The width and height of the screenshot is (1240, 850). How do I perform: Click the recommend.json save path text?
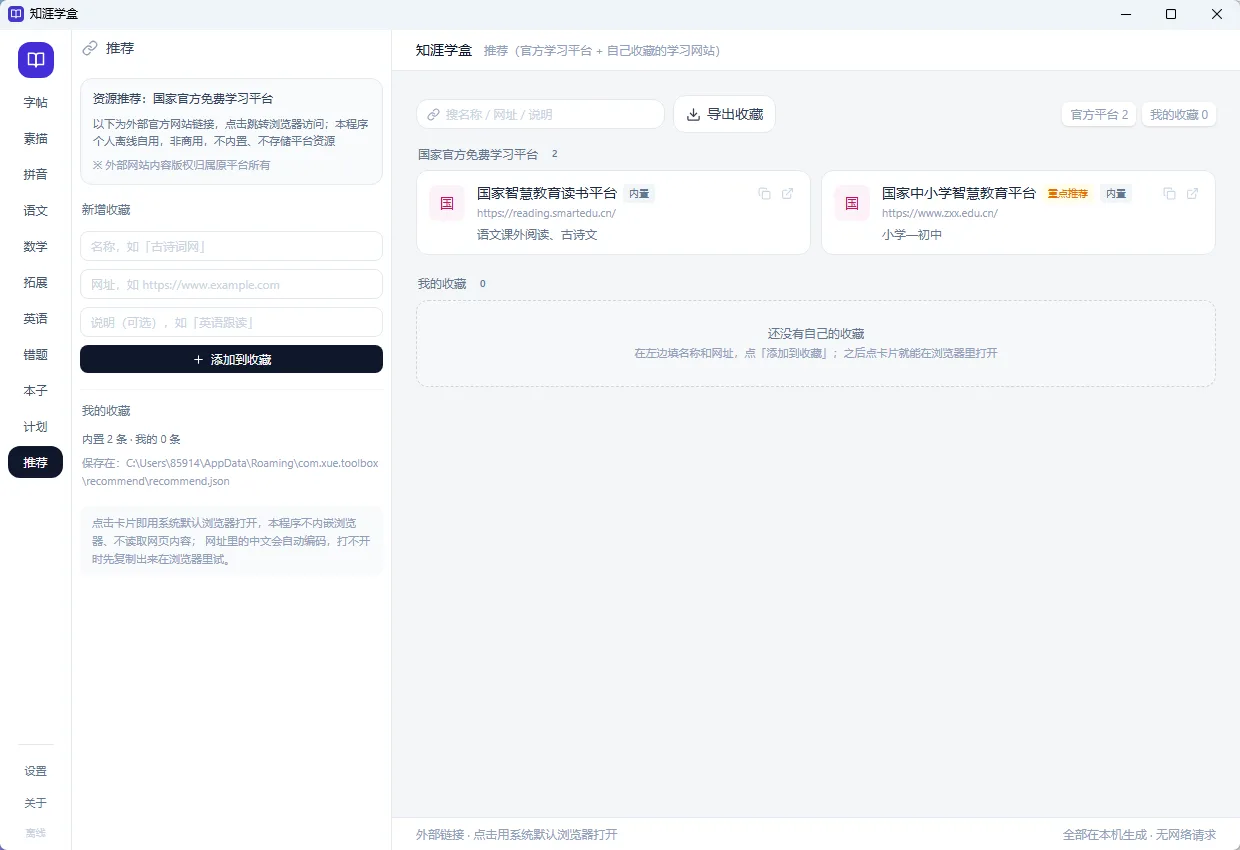coord(230,472)
